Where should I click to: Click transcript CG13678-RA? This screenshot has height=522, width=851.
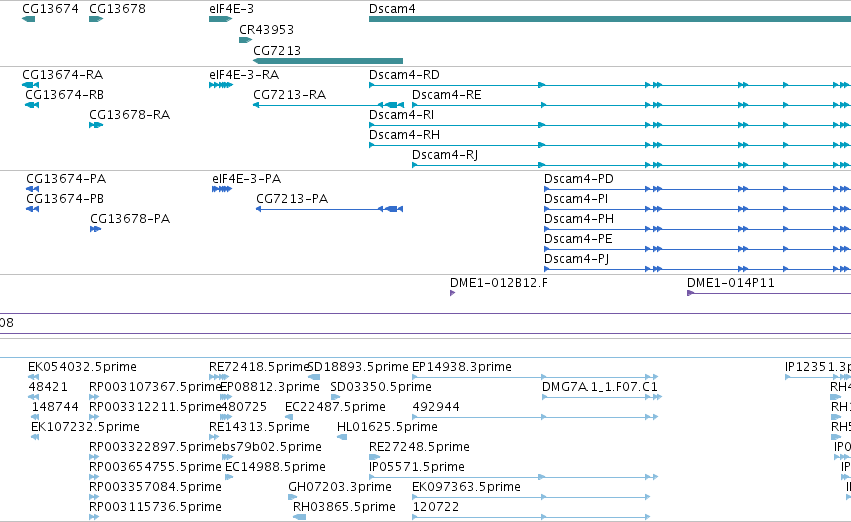(x=129, y=114)
